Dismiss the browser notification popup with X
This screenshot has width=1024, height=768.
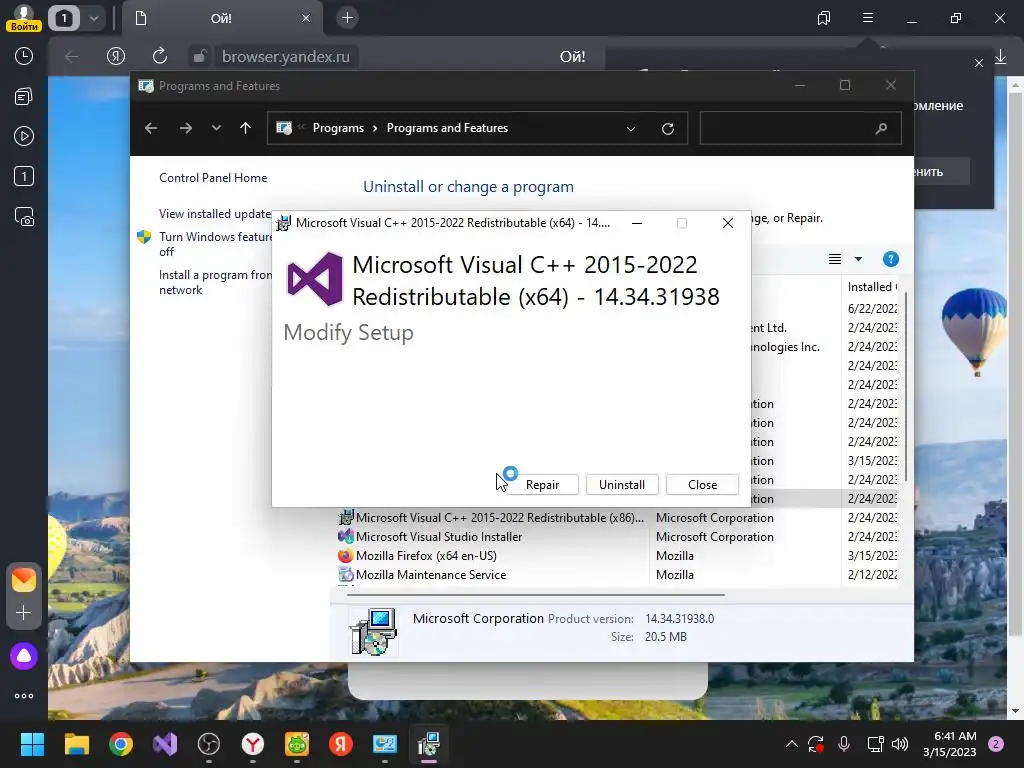[x=978, y=63]
